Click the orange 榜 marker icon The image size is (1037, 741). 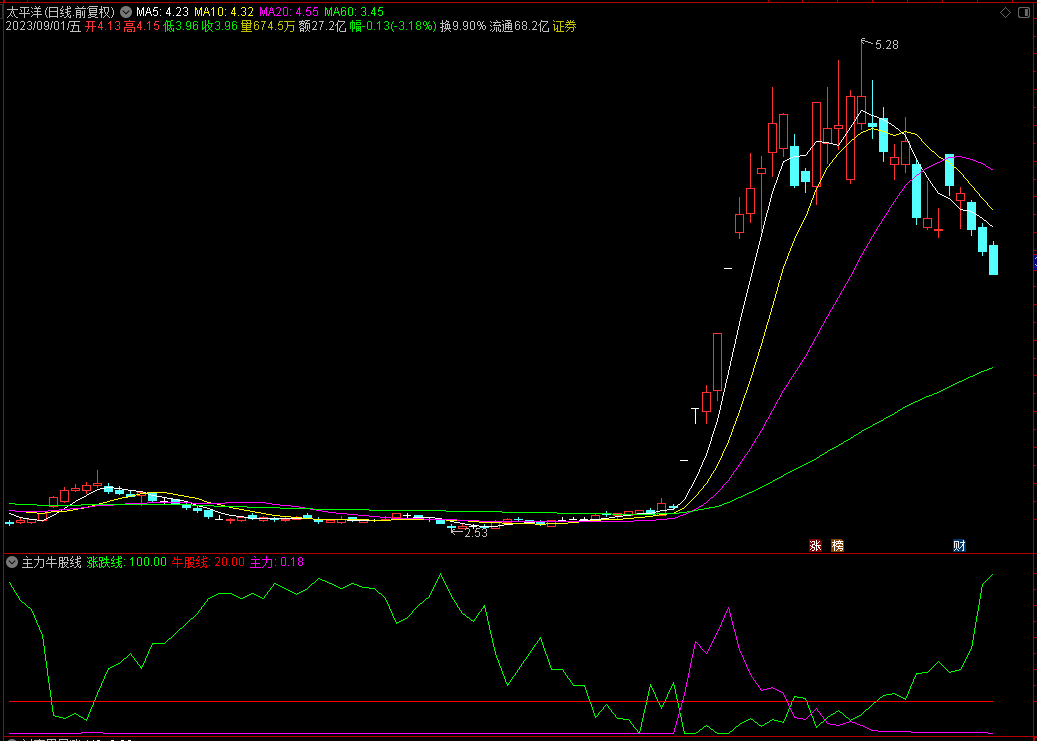pyautogui.click(x=837, y=546)
